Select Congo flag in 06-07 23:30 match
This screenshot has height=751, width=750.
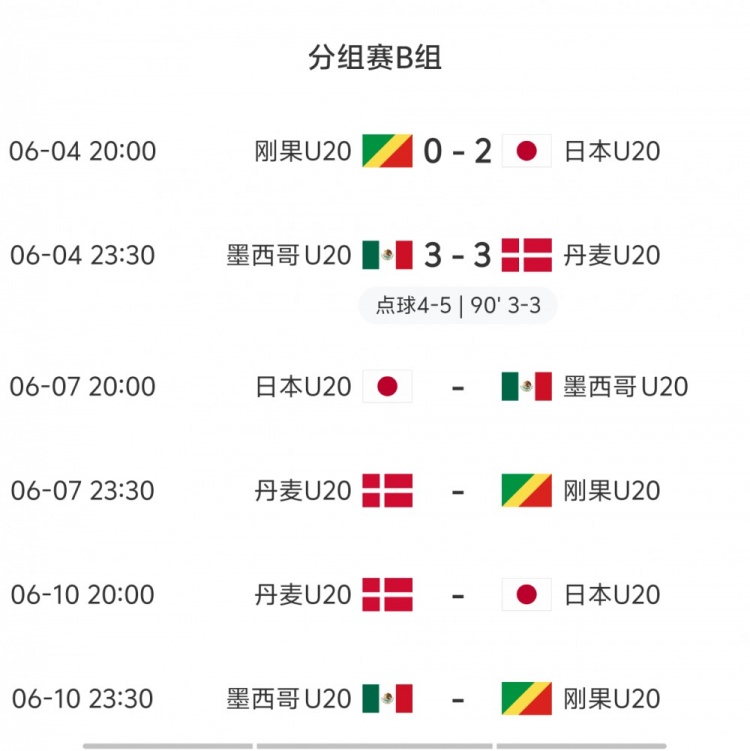(x=526, y=490)
